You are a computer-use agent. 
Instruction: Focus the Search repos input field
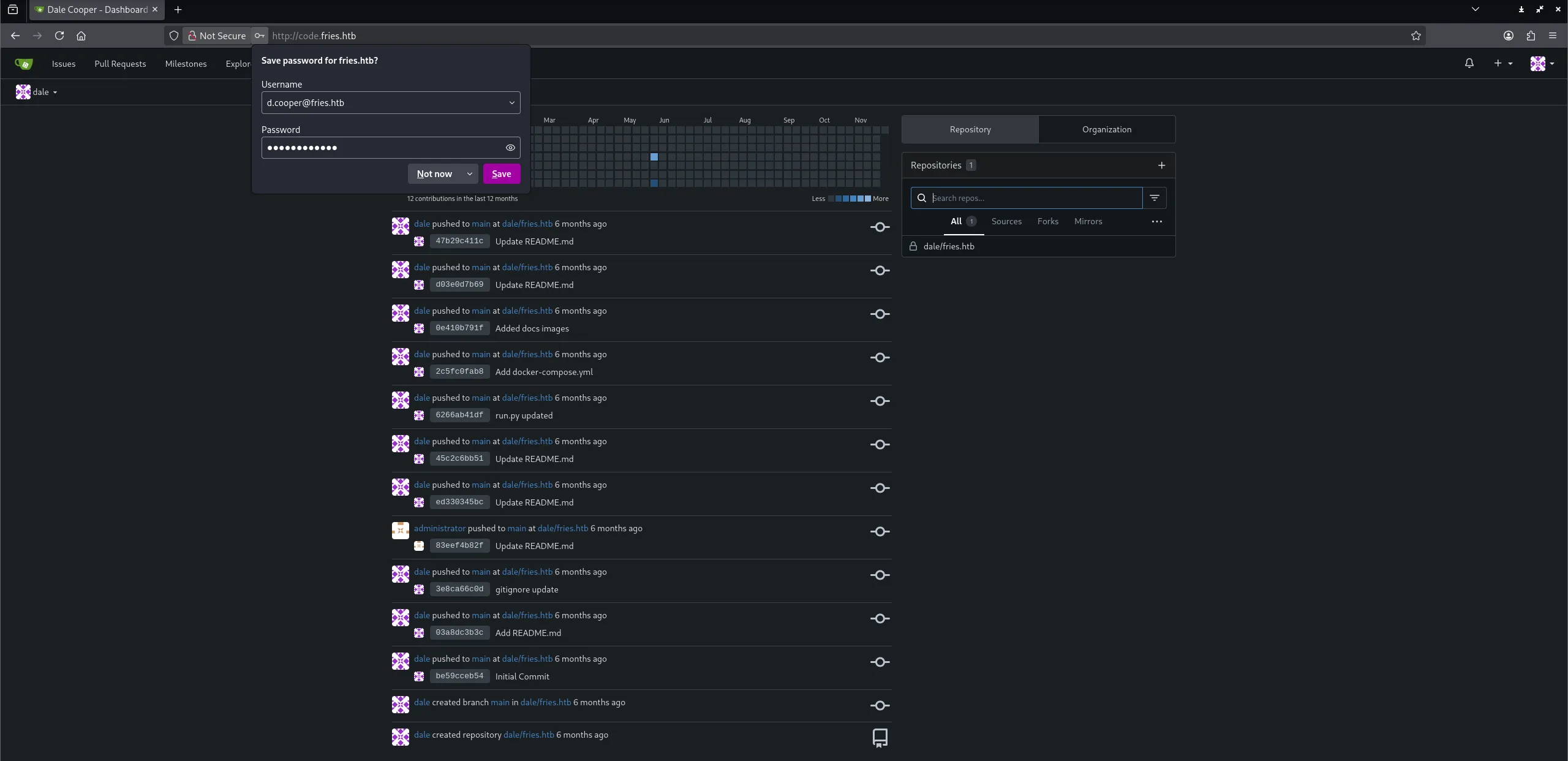click(x=1034, y=198)
